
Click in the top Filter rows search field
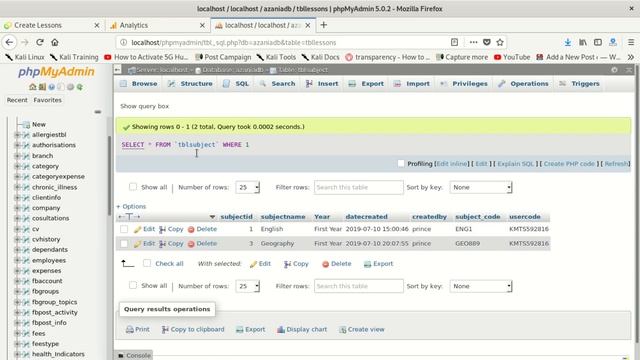[359, 187]
